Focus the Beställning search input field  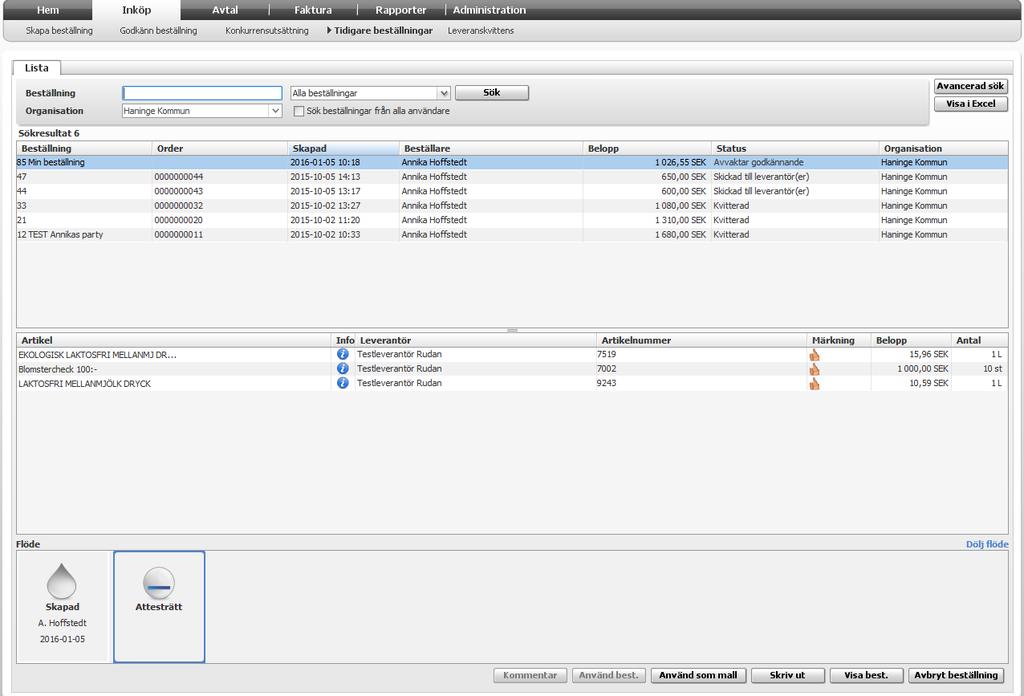click(202, 93)
